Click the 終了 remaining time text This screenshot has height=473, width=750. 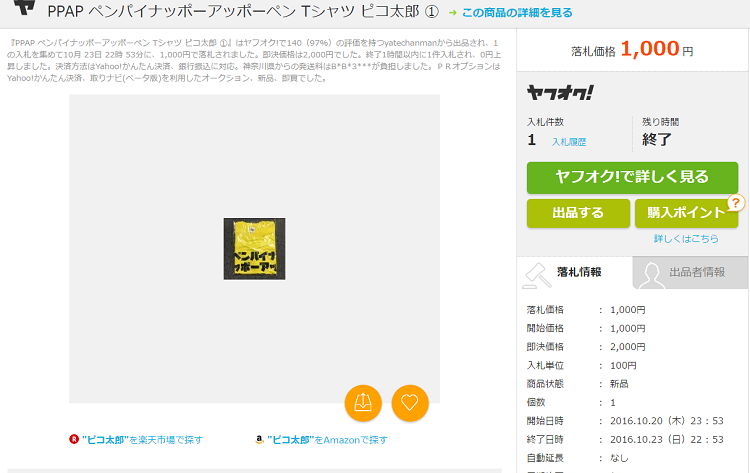click(x=657, y=140)
